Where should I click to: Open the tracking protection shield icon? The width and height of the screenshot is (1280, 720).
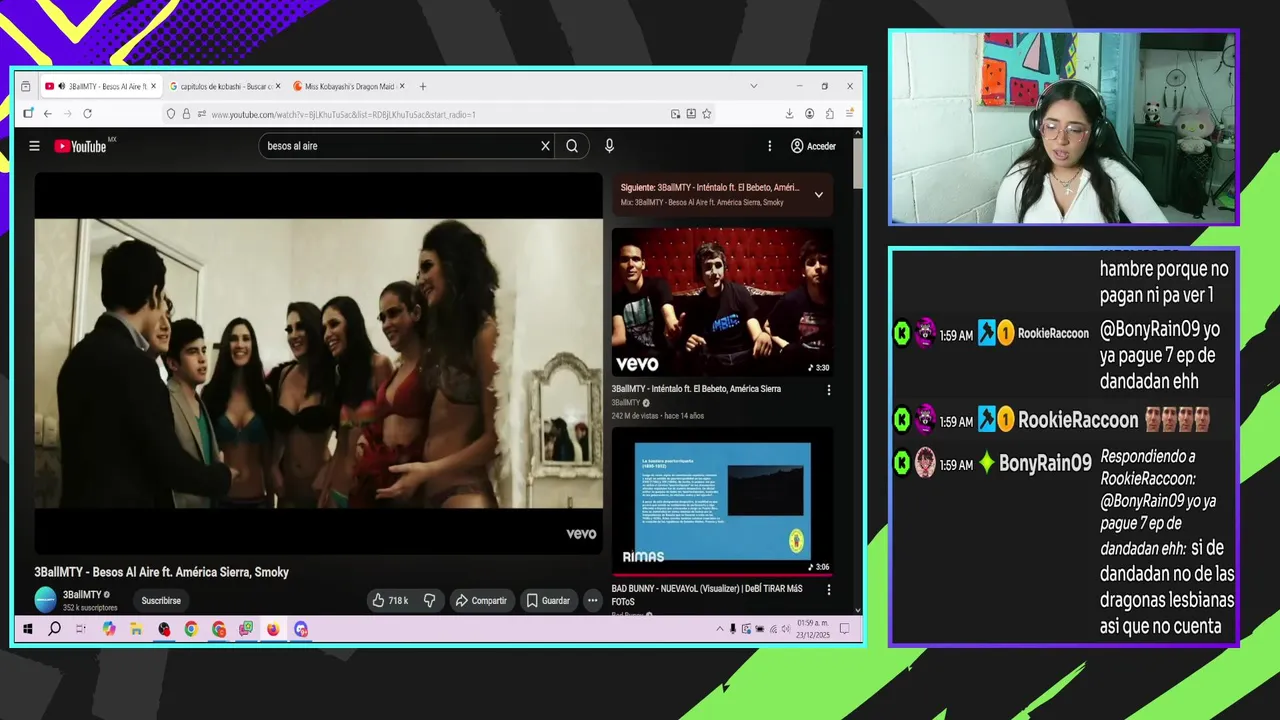[x=171, y=114]
